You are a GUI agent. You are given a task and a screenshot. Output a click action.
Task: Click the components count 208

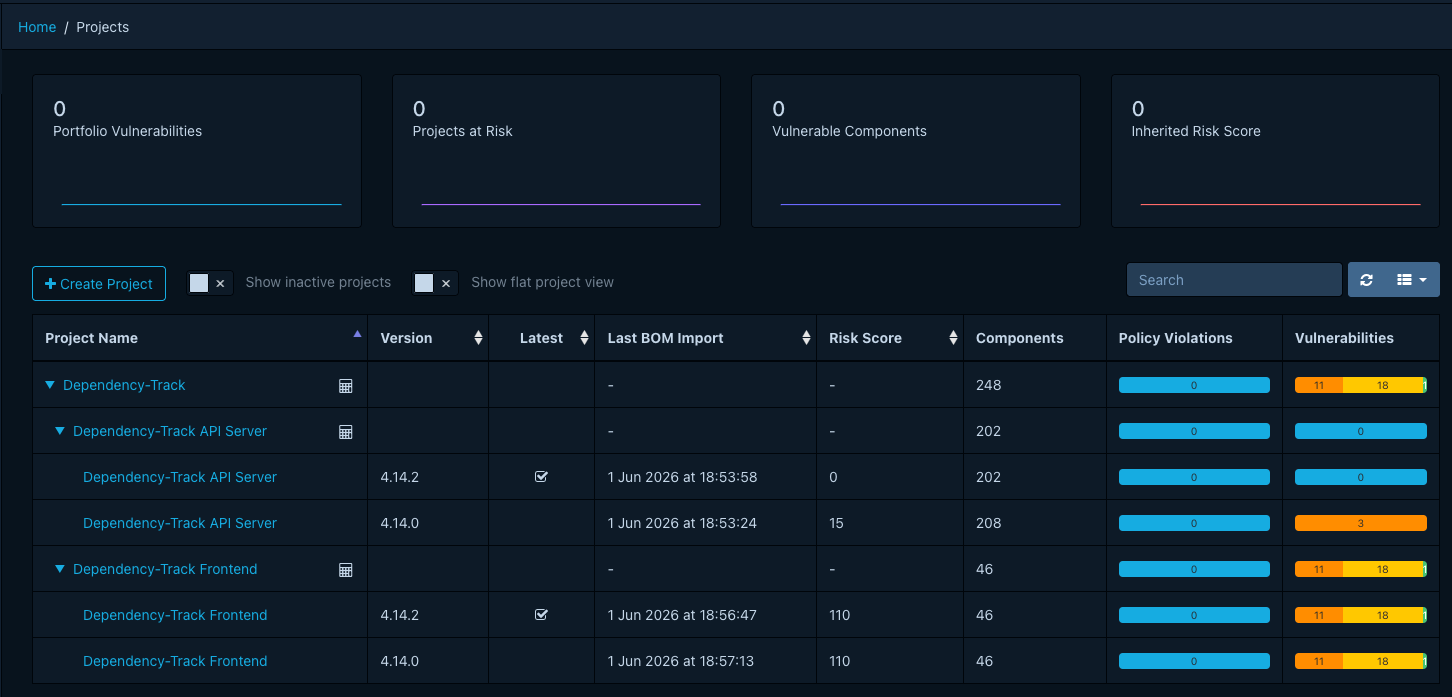[988, 523]
